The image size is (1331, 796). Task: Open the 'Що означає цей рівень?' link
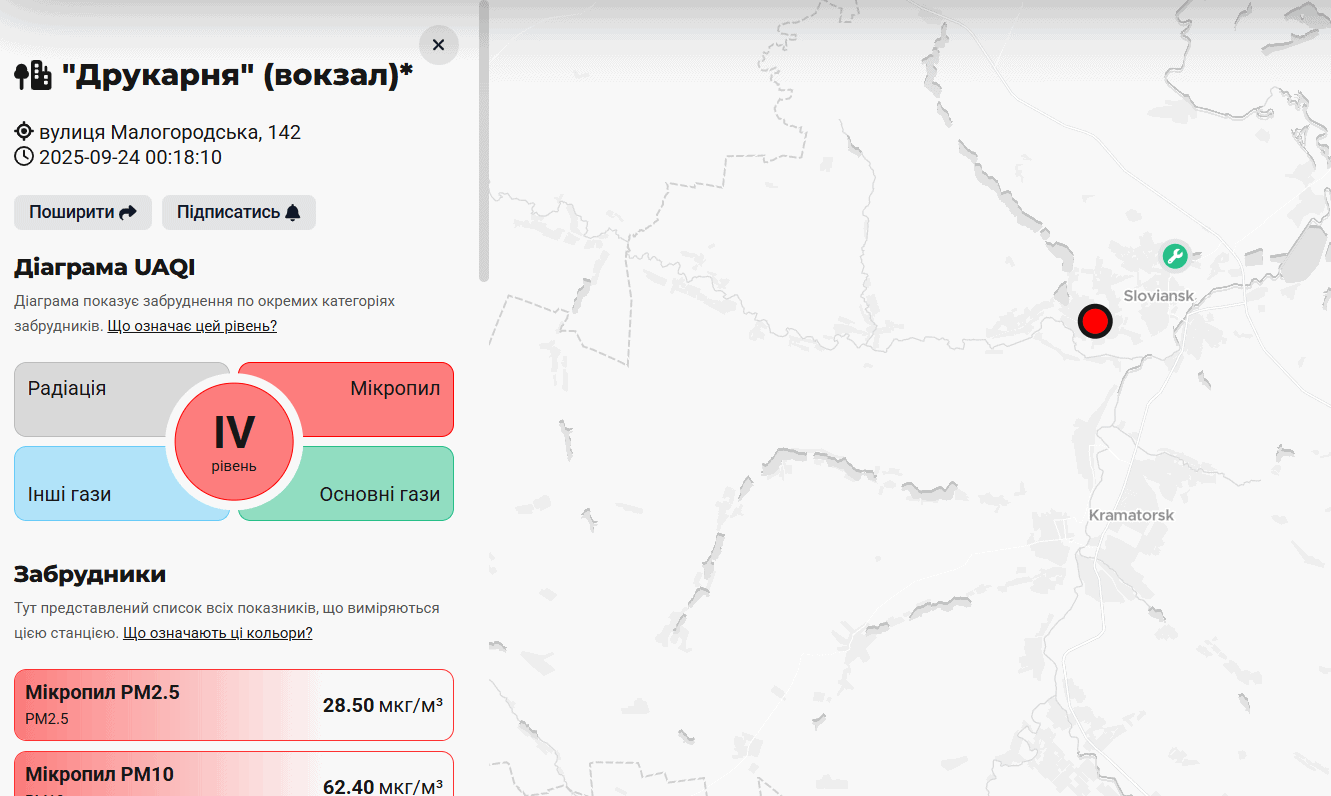tap(192, 326)
